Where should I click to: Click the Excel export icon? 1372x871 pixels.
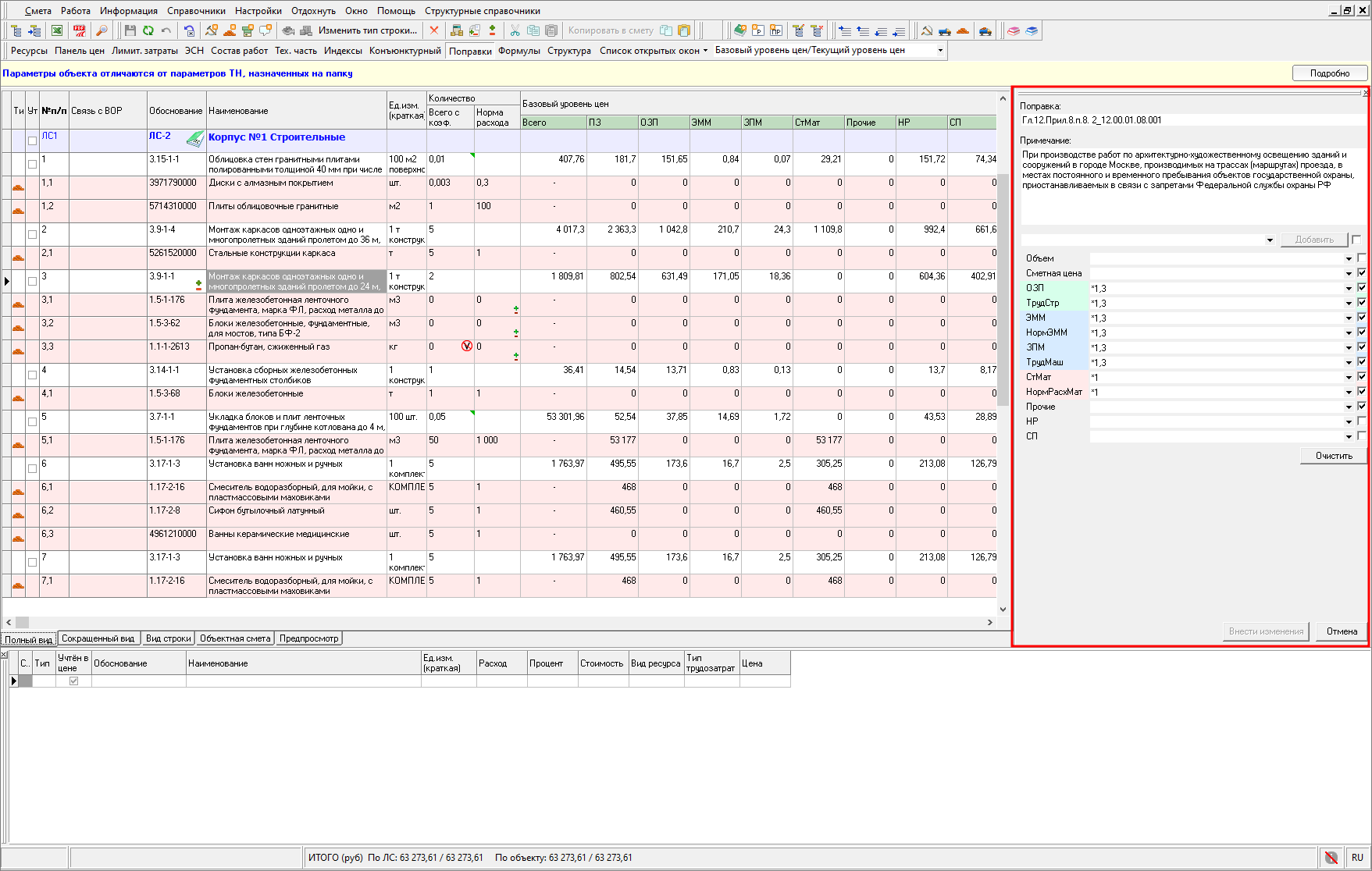coord(57,30)
